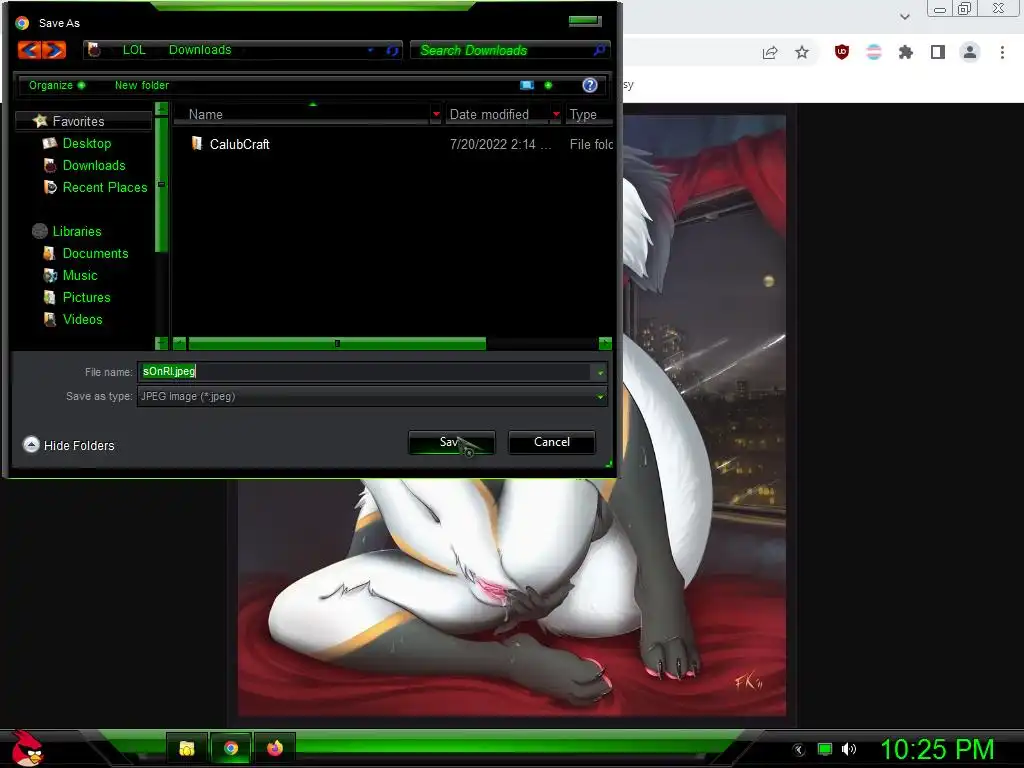This screenshot has height=768, width=1024.
Task: Toggle the Chrome side panel
Action: pos(938,52)
